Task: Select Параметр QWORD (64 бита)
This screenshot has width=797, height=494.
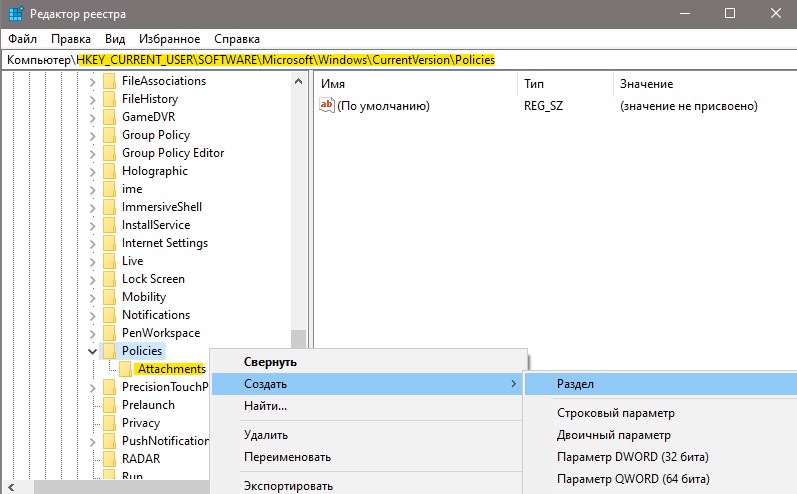Action: tap(661, 479)
